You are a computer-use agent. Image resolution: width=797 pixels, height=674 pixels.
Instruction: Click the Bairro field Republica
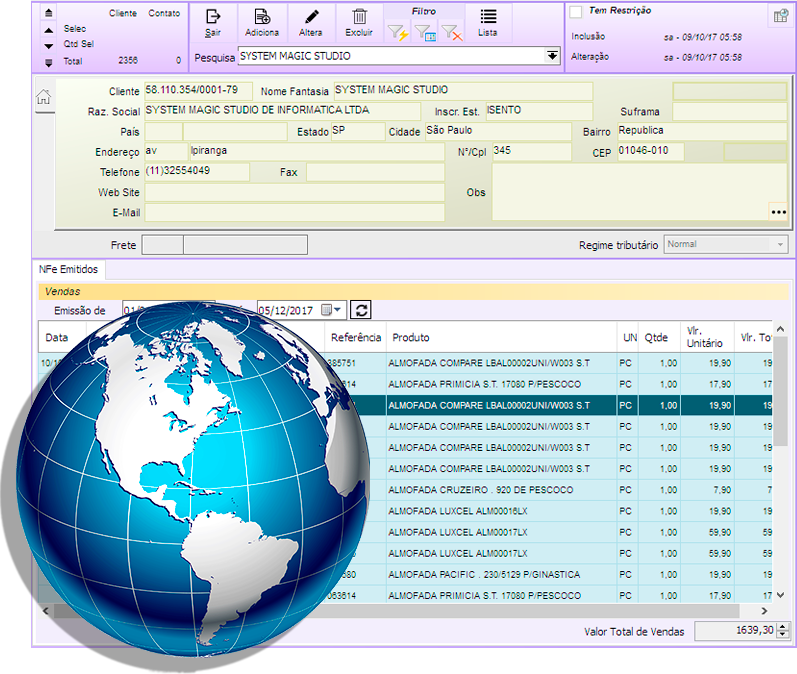point(702,131)
